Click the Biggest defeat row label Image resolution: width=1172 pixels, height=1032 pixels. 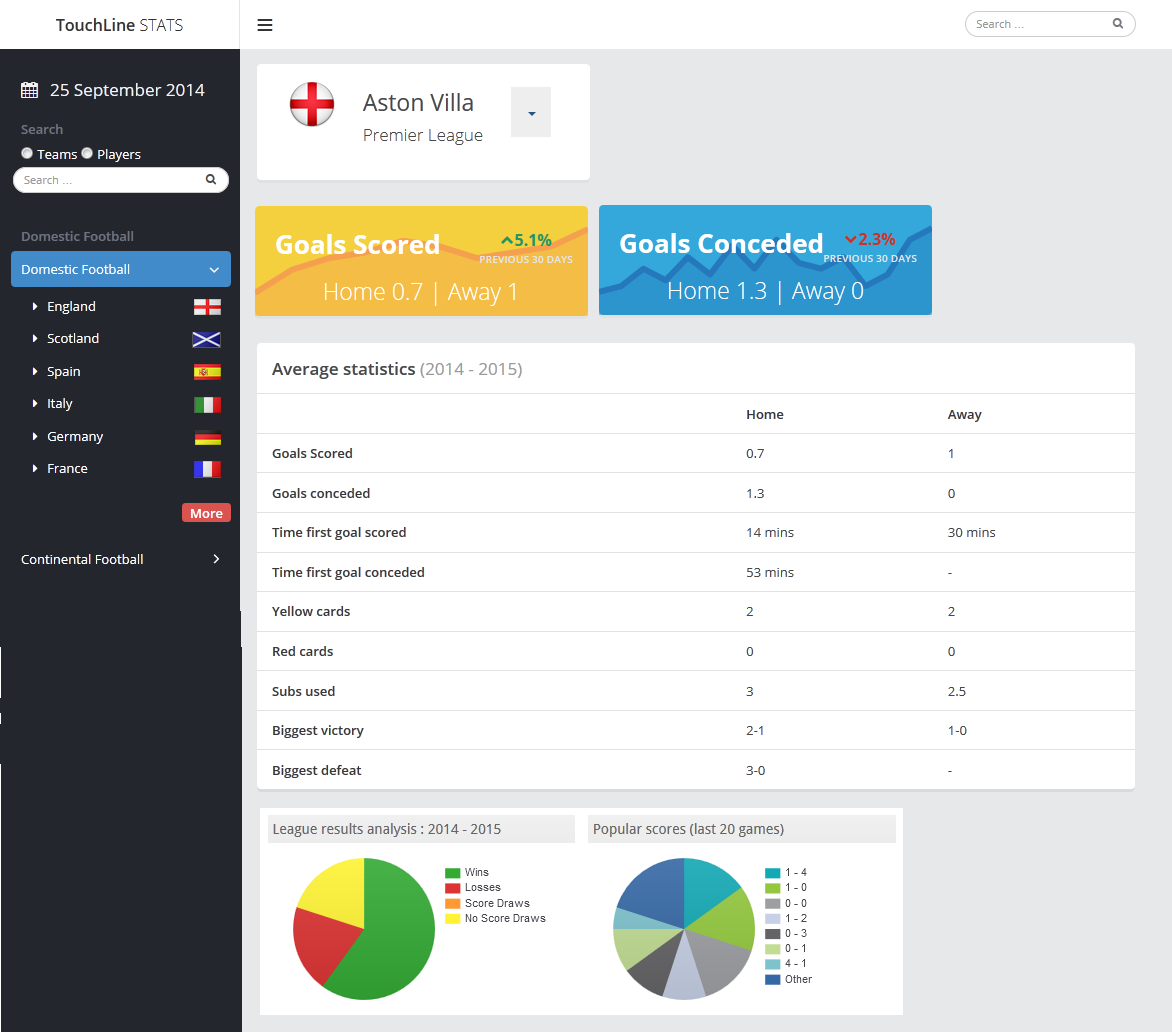[x=316, y=770]
